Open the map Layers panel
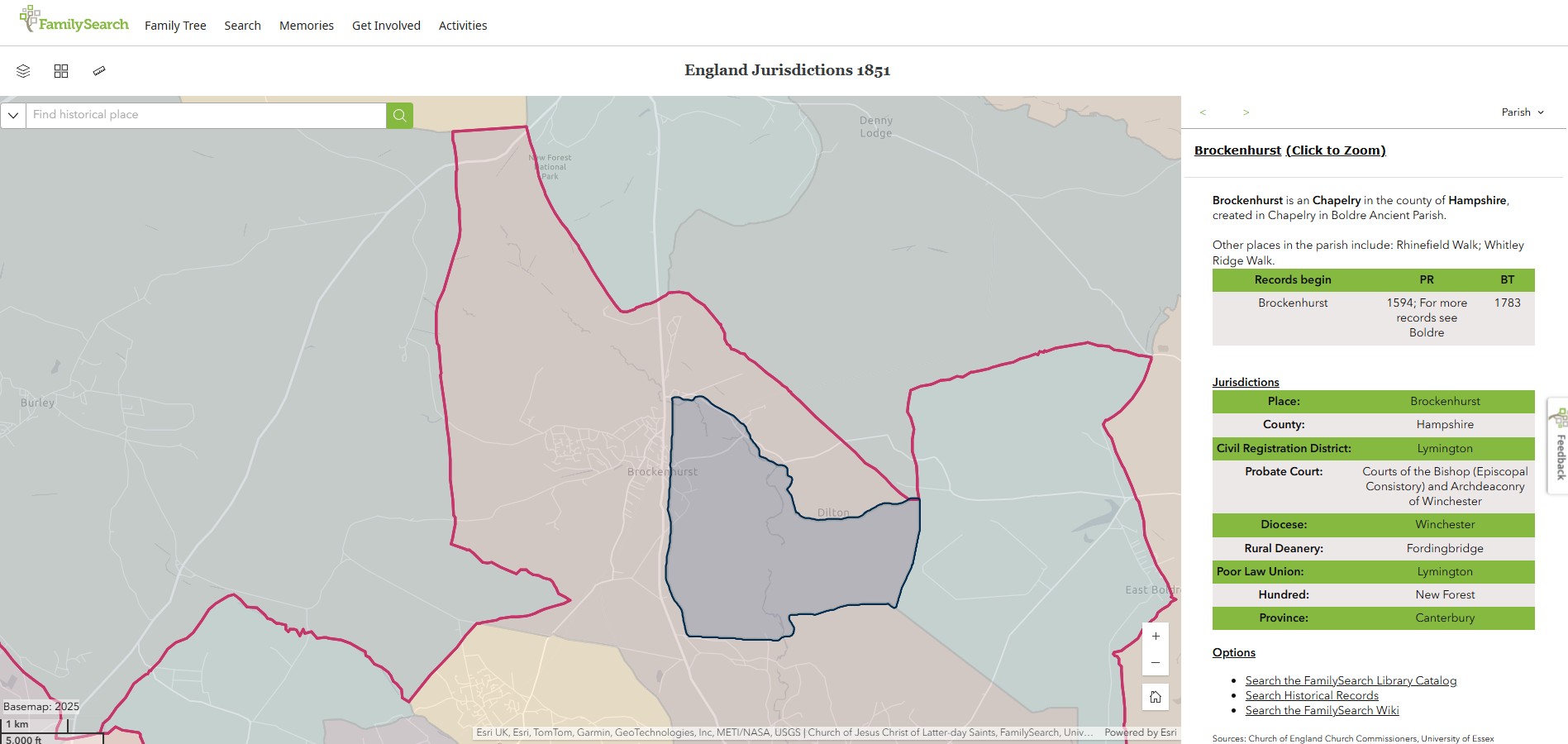 pyautogui.click(x=22, y=71)
